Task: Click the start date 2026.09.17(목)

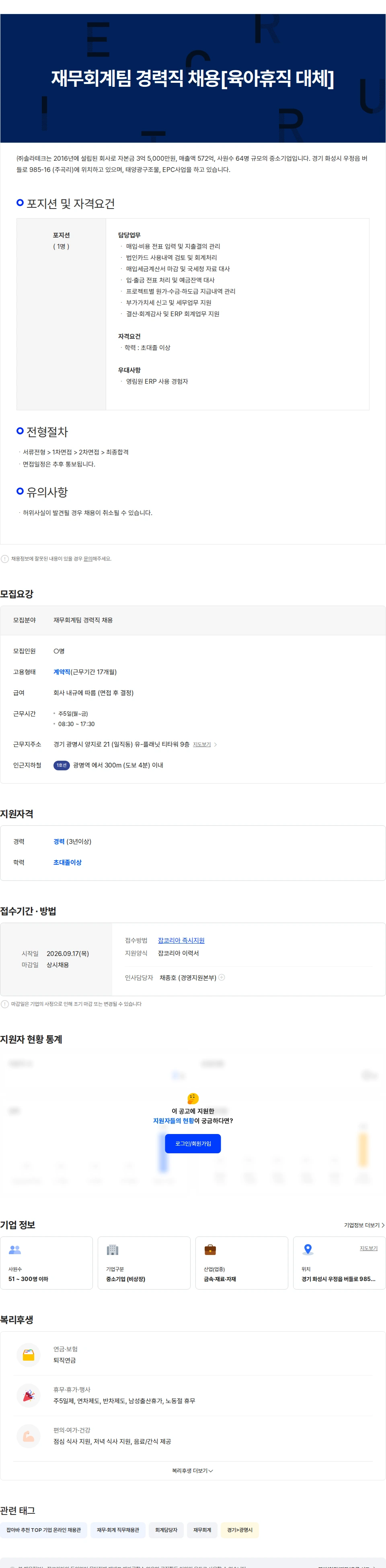Action: coord(68,954)
